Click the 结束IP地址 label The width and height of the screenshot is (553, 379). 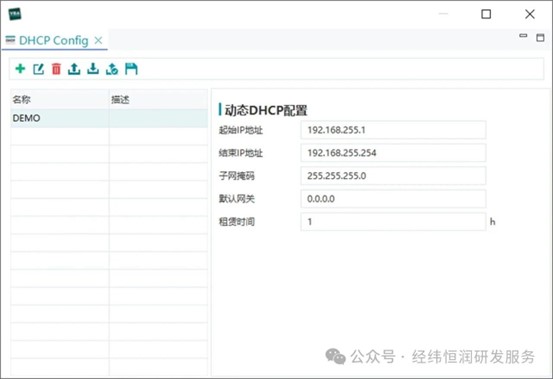click(241, 153)
